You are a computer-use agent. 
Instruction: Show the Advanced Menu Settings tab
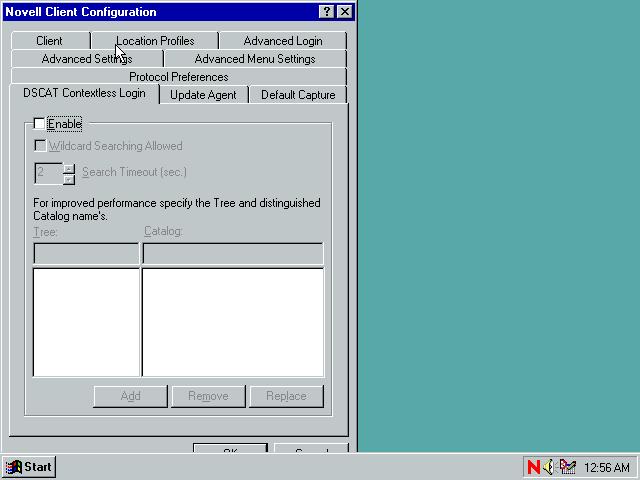255,59
